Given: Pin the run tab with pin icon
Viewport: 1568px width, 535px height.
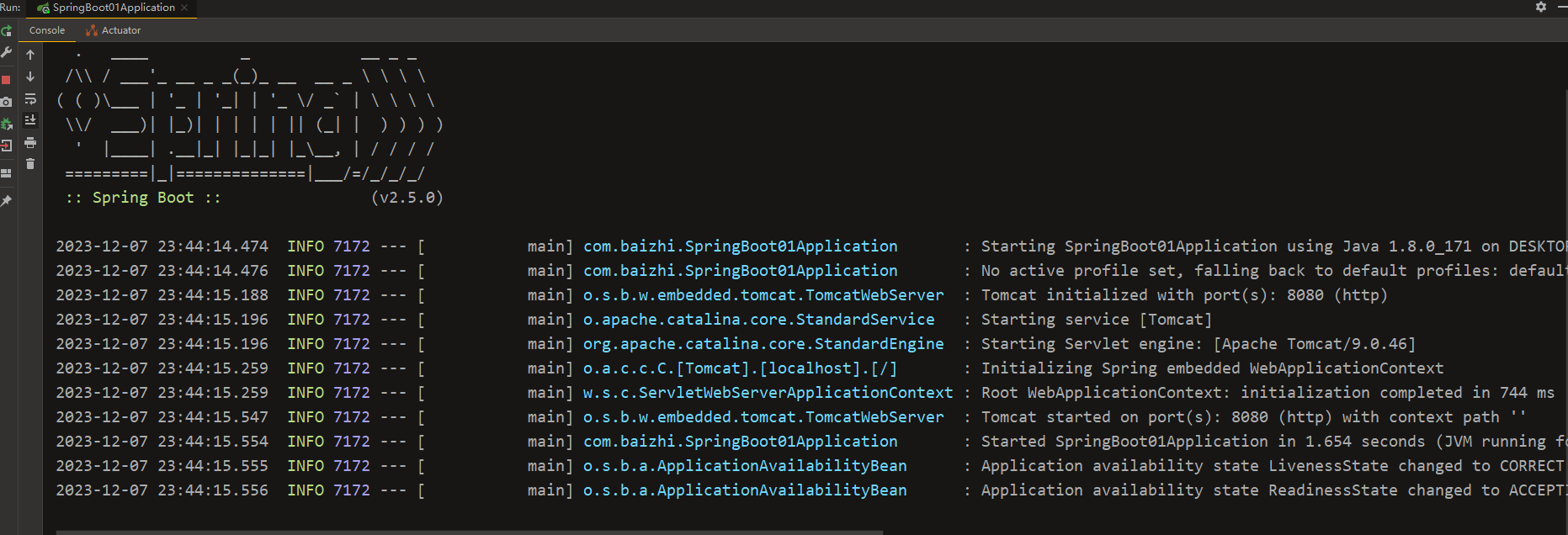Looking at the screenshot, I should pos(6,201).
